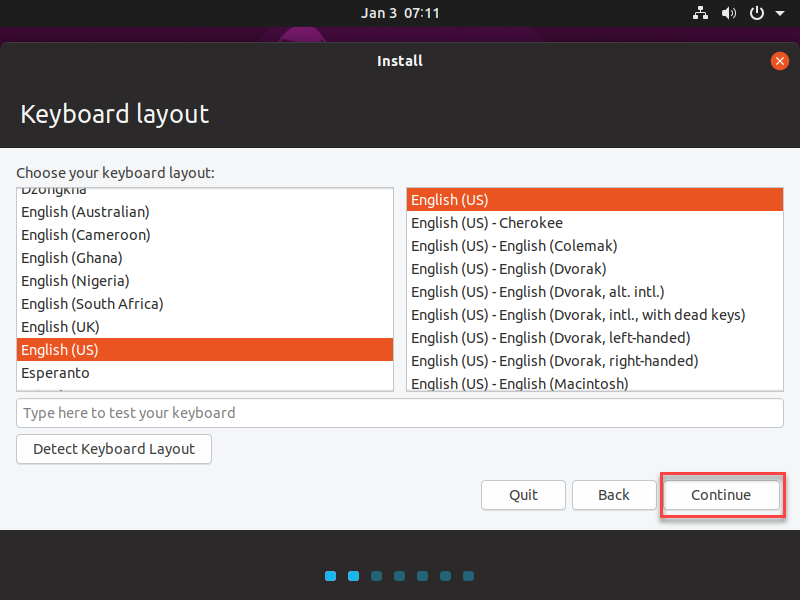Viewport: 800px width, 600px height.
Task: Click the power icon in top bar
Action: click(757, 13)
